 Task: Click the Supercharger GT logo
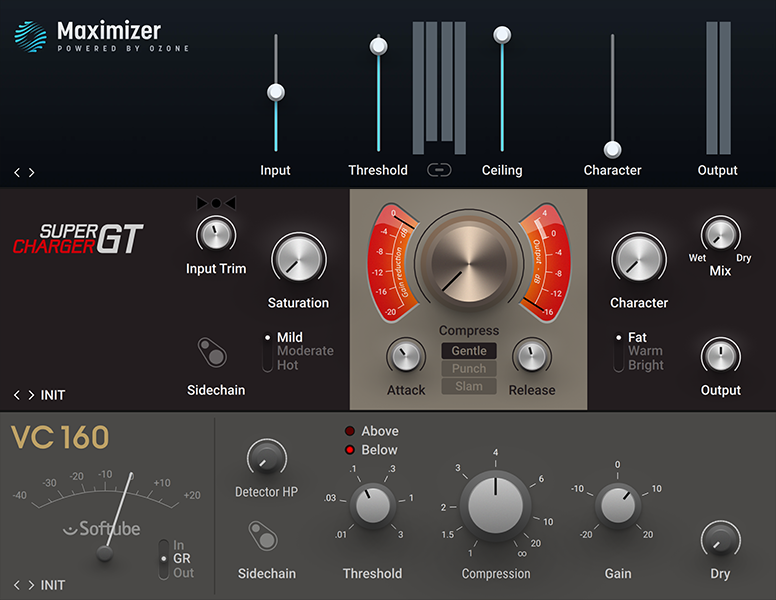[x=78, y=239]
